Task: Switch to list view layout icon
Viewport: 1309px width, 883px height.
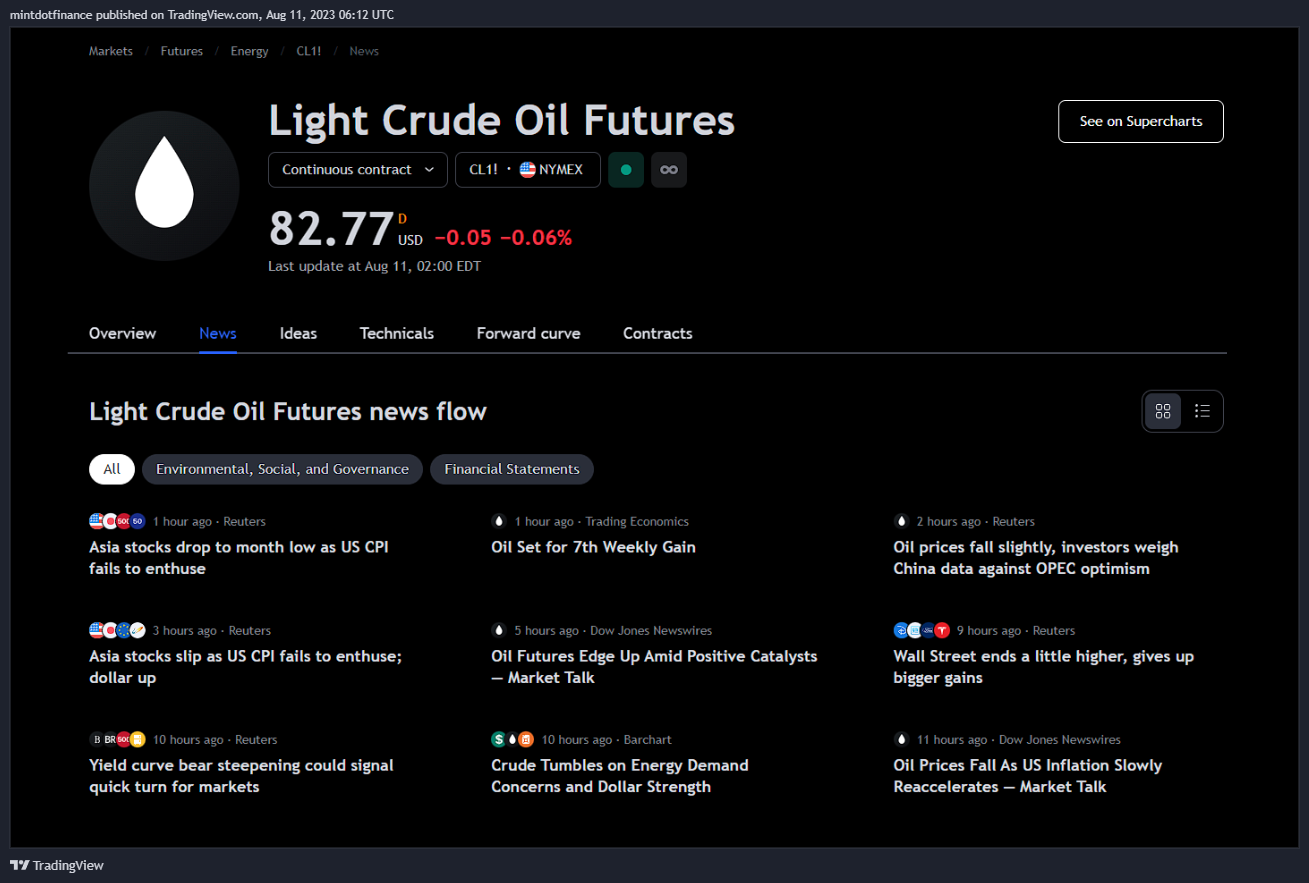Action: click(1202, 411)
